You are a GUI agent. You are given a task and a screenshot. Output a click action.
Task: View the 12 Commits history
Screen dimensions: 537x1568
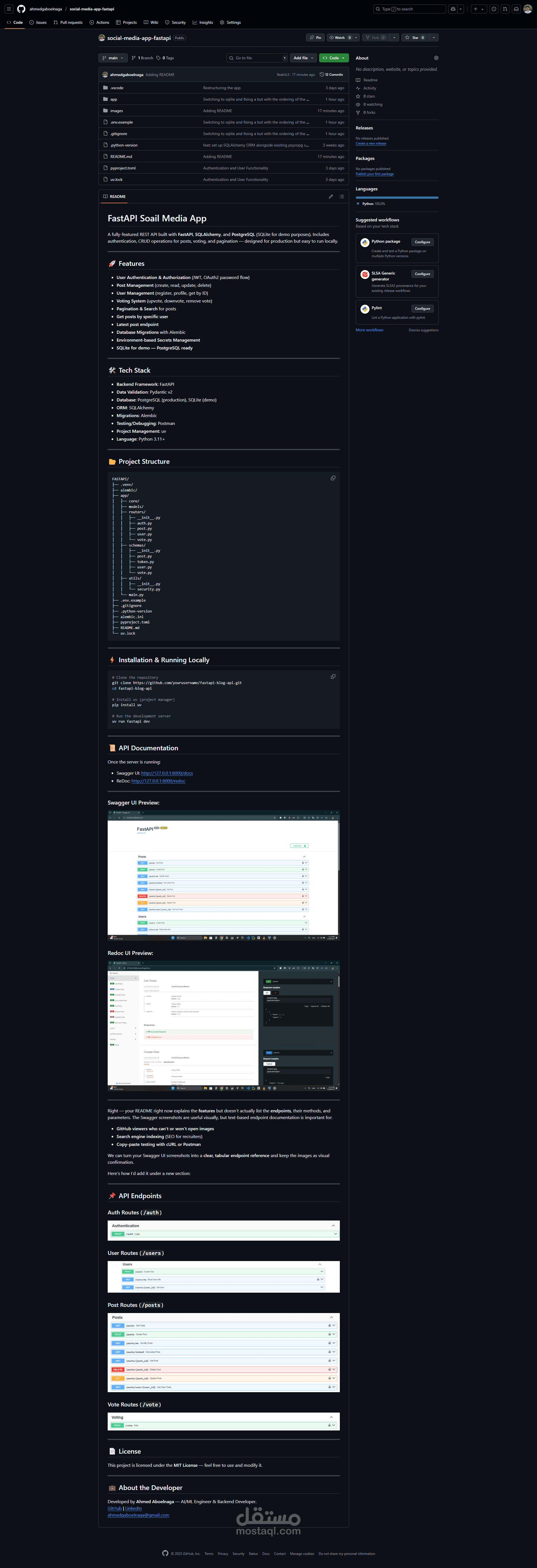(x=331, y=75)
